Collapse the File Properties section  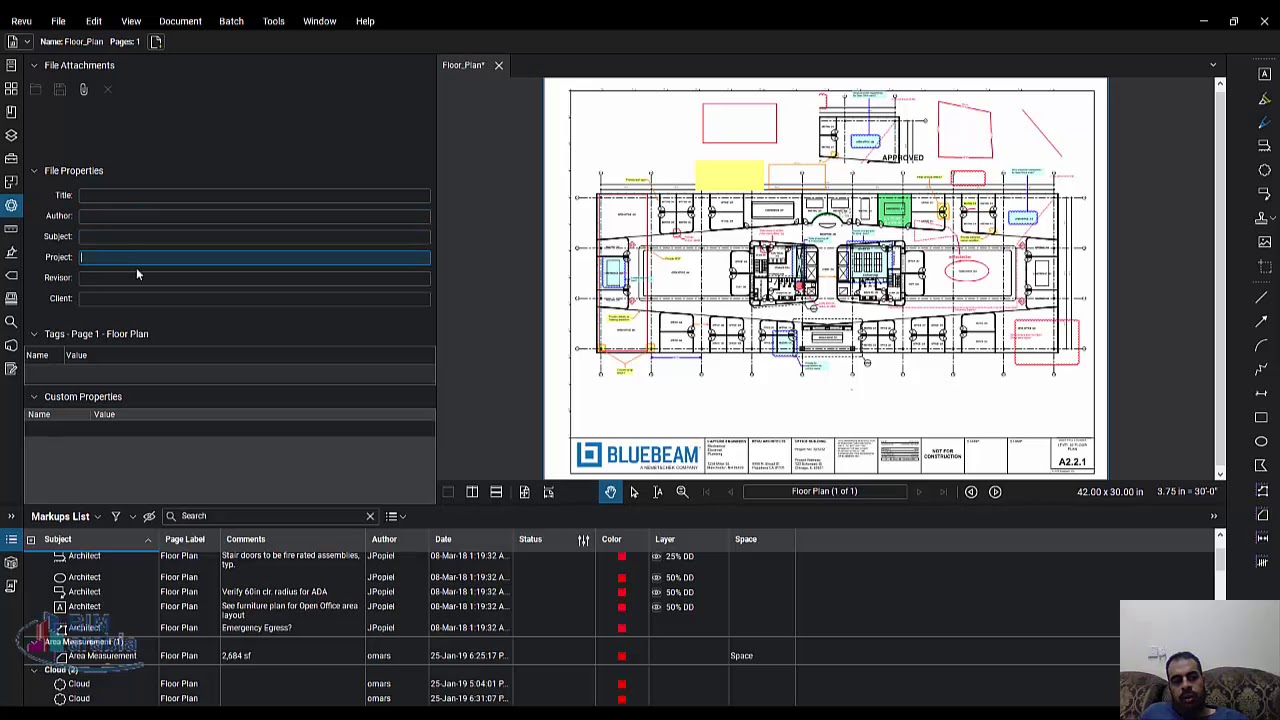34,171
